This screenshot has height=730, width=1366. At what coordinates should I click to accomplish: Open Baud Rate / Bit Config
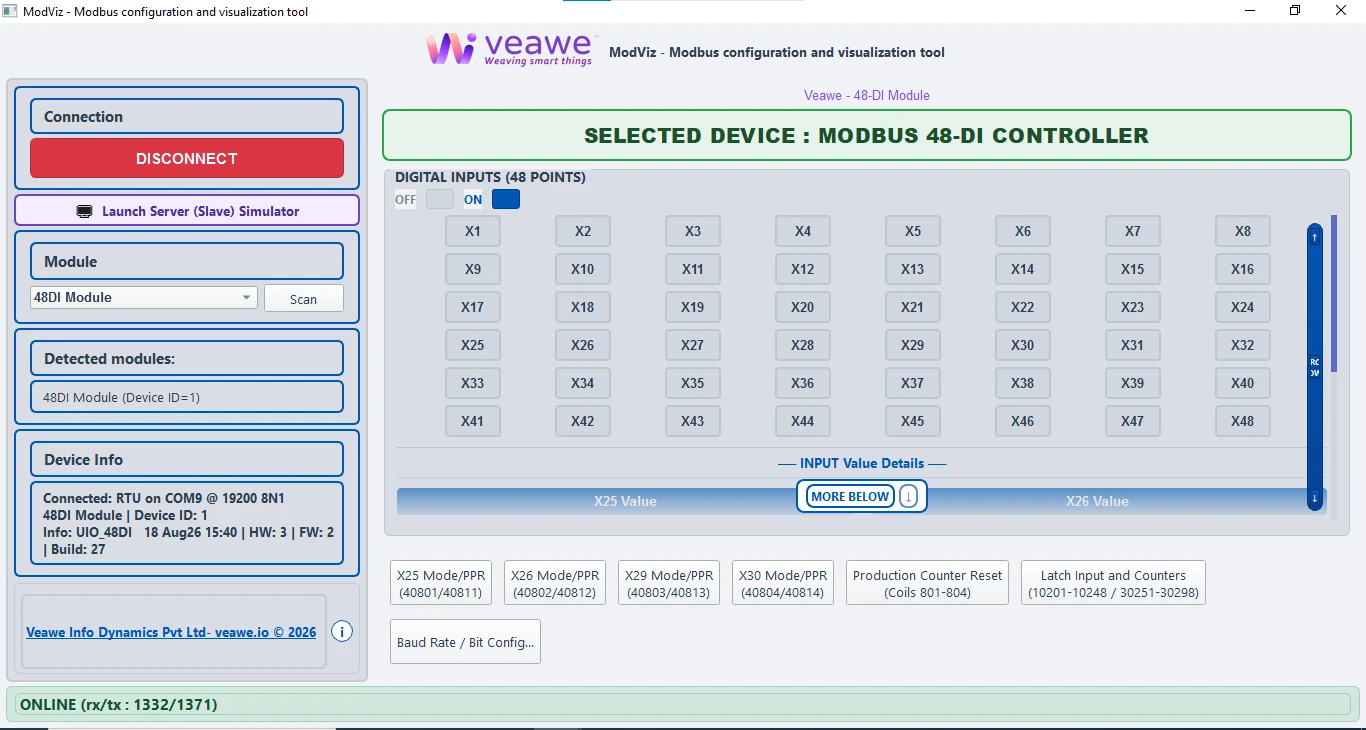(465, 642)
